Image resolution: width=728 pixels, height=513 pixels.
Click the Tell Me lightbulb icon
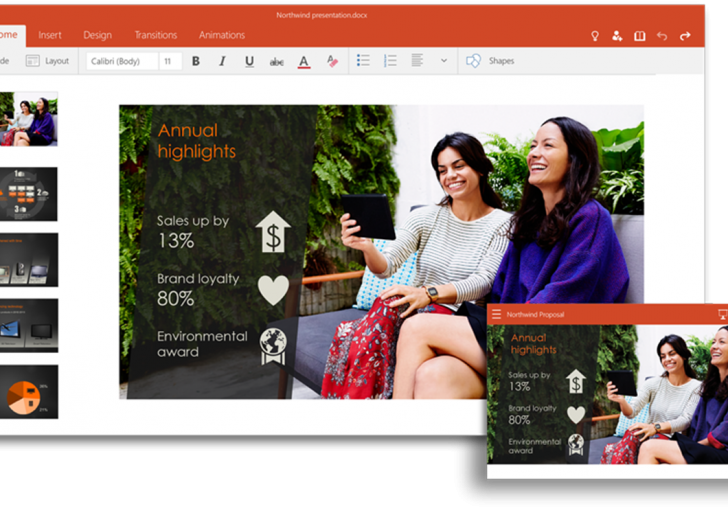click(595, 36)
